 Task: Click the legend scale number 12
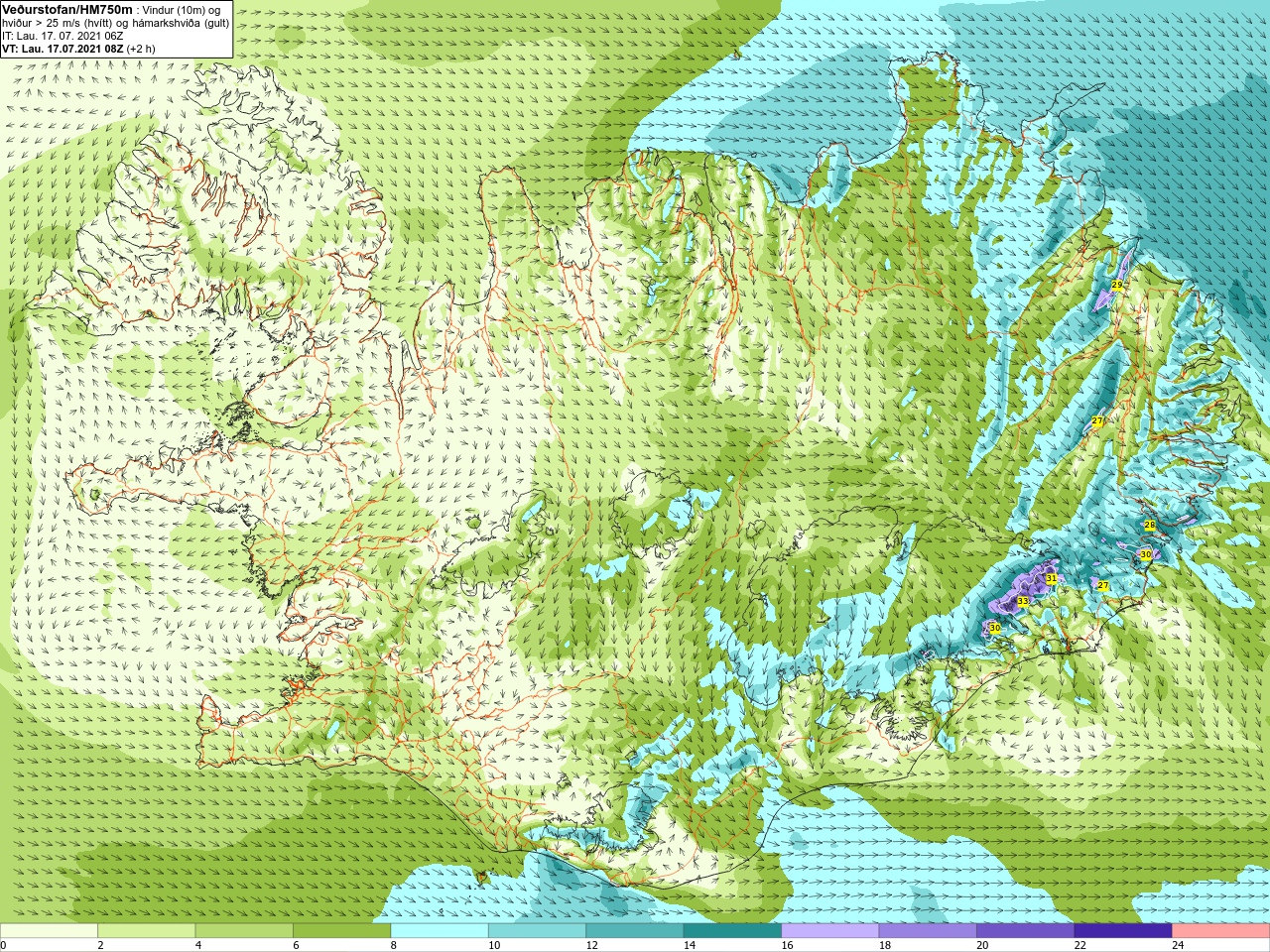(591, 946)
